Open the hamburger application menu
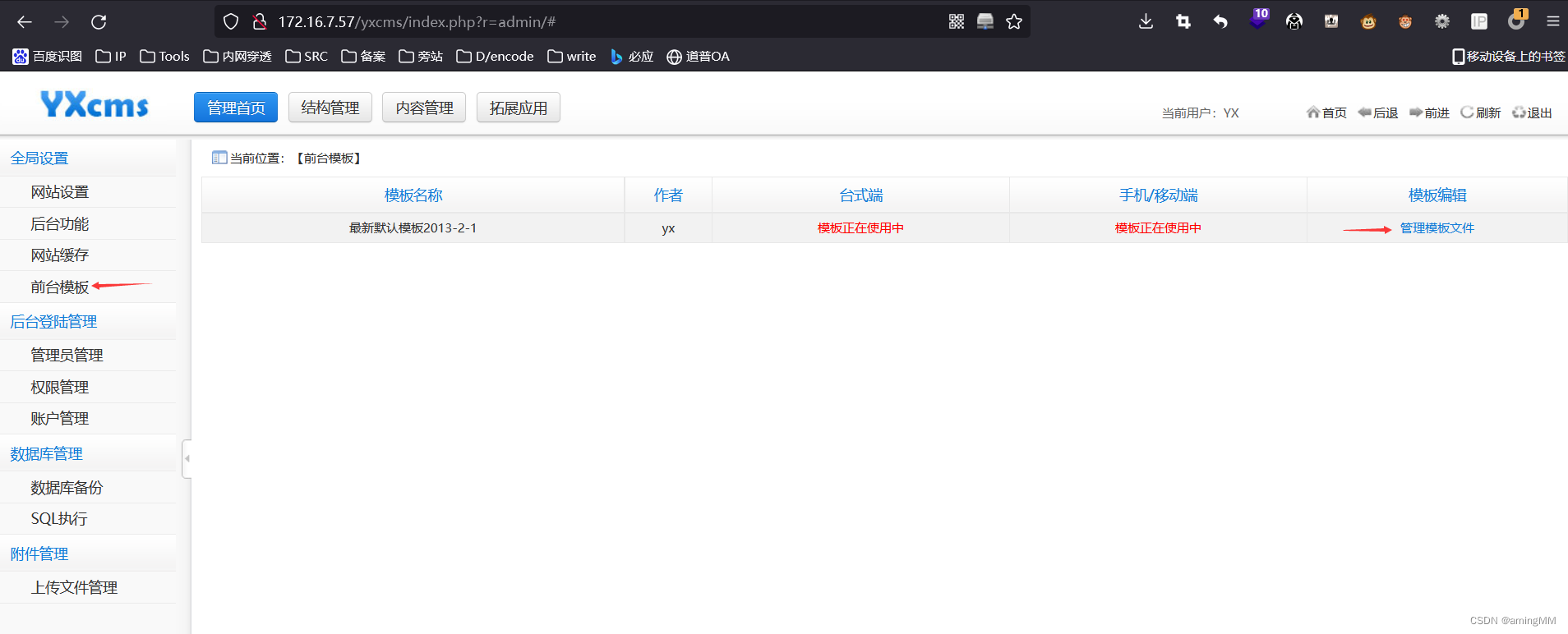 point(1552,22)
